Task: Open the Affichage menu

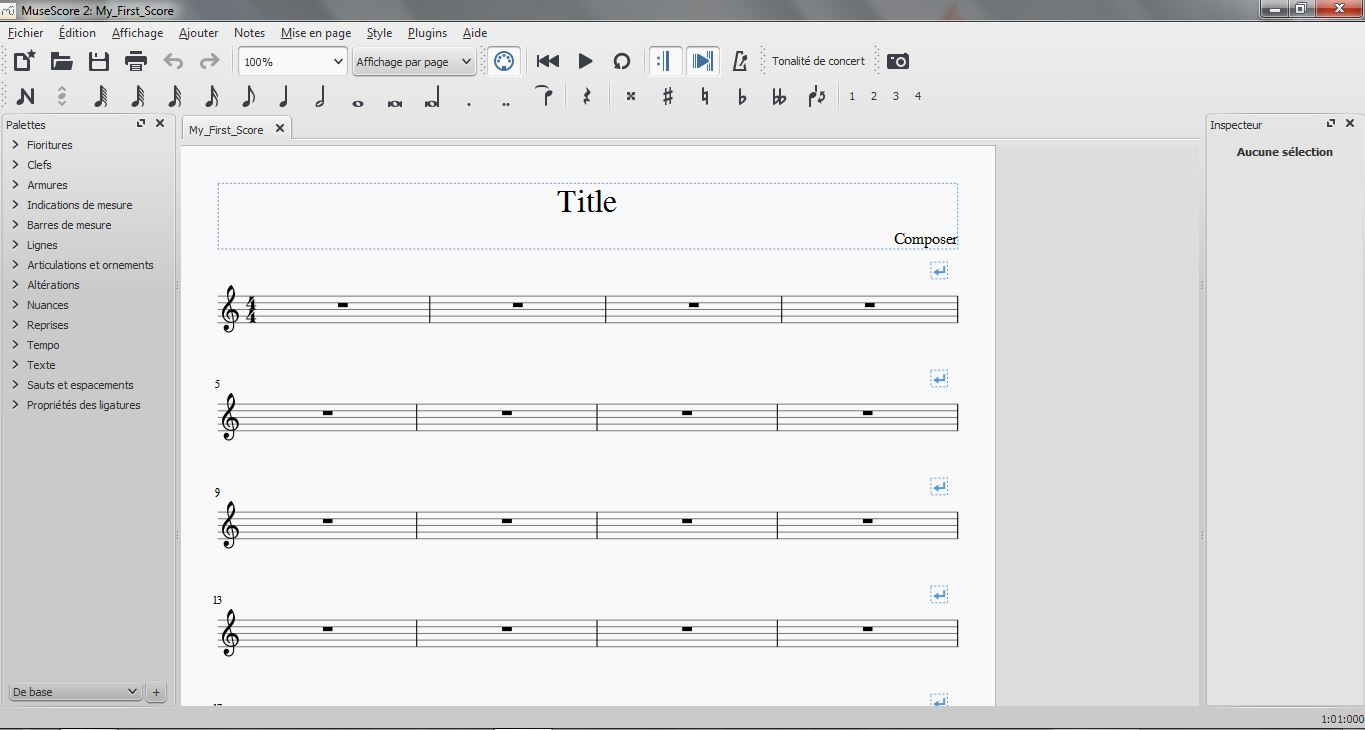Action: pos(137,33)
